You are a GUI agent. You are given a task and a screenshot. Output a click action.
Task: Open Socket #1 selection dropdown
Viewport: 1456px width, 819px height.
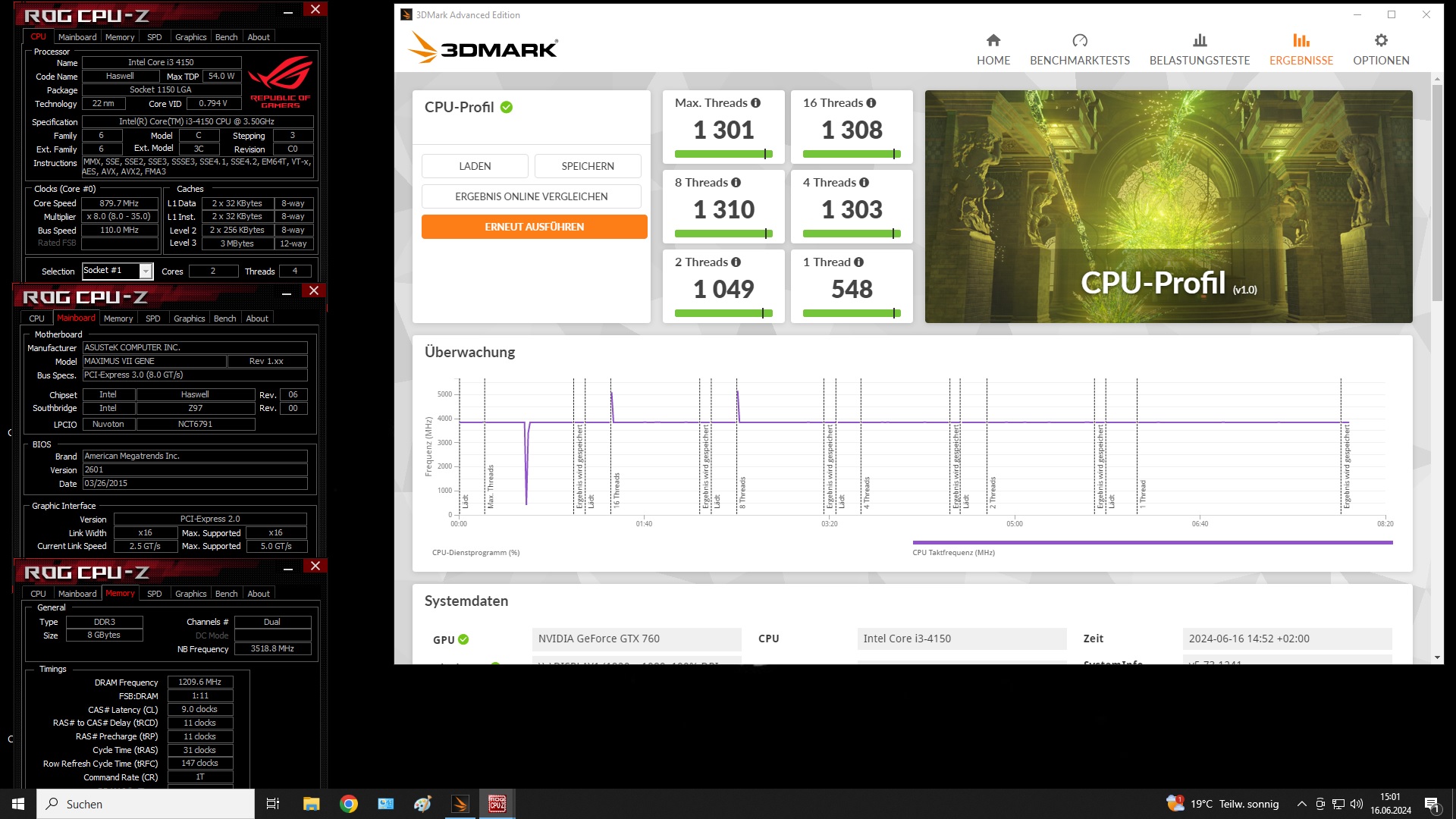[146, 271]
